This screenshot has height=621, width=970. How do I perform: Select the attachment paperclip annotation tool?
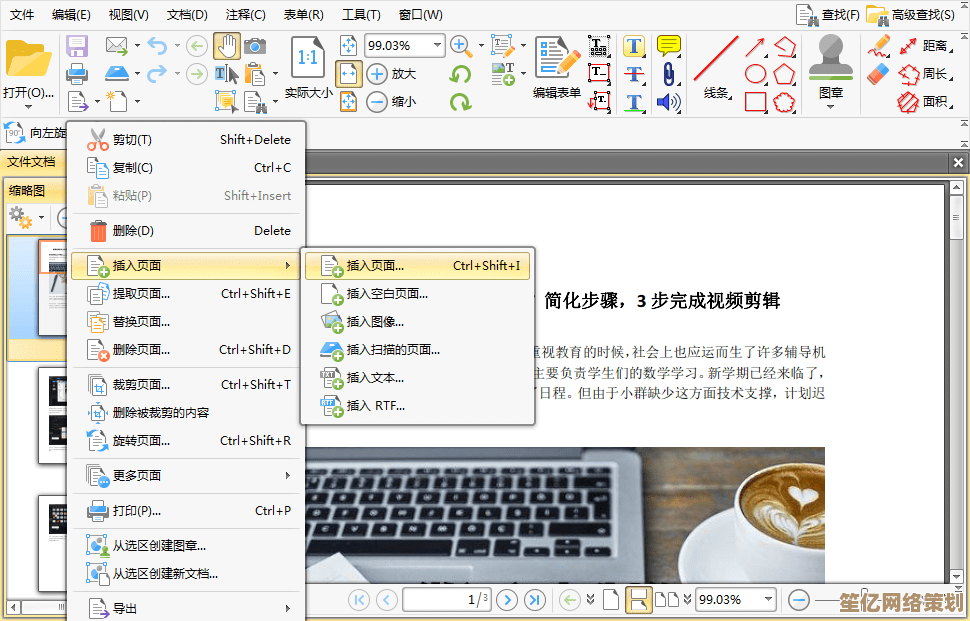tap(668, 74)
